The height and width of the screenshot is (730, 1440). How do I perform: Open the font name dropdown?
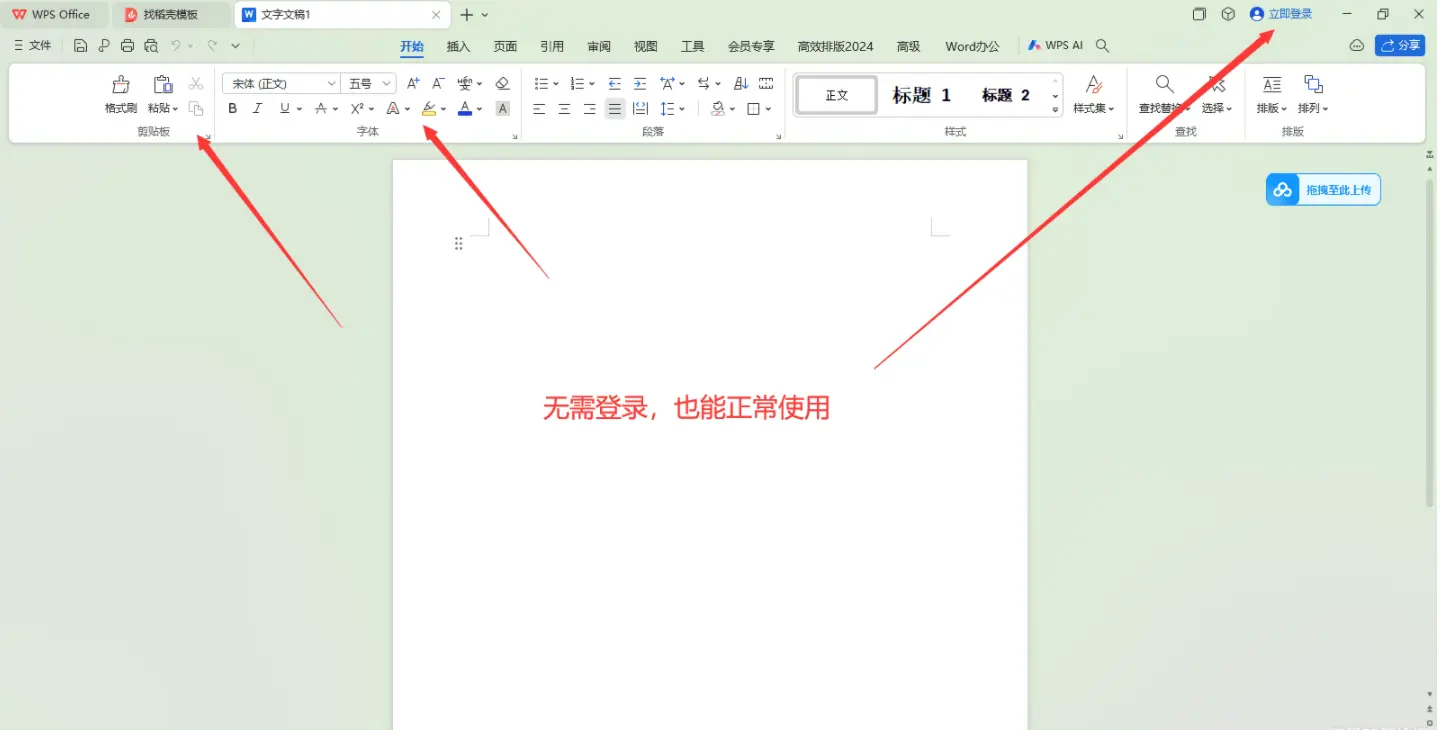pos(331,83)
